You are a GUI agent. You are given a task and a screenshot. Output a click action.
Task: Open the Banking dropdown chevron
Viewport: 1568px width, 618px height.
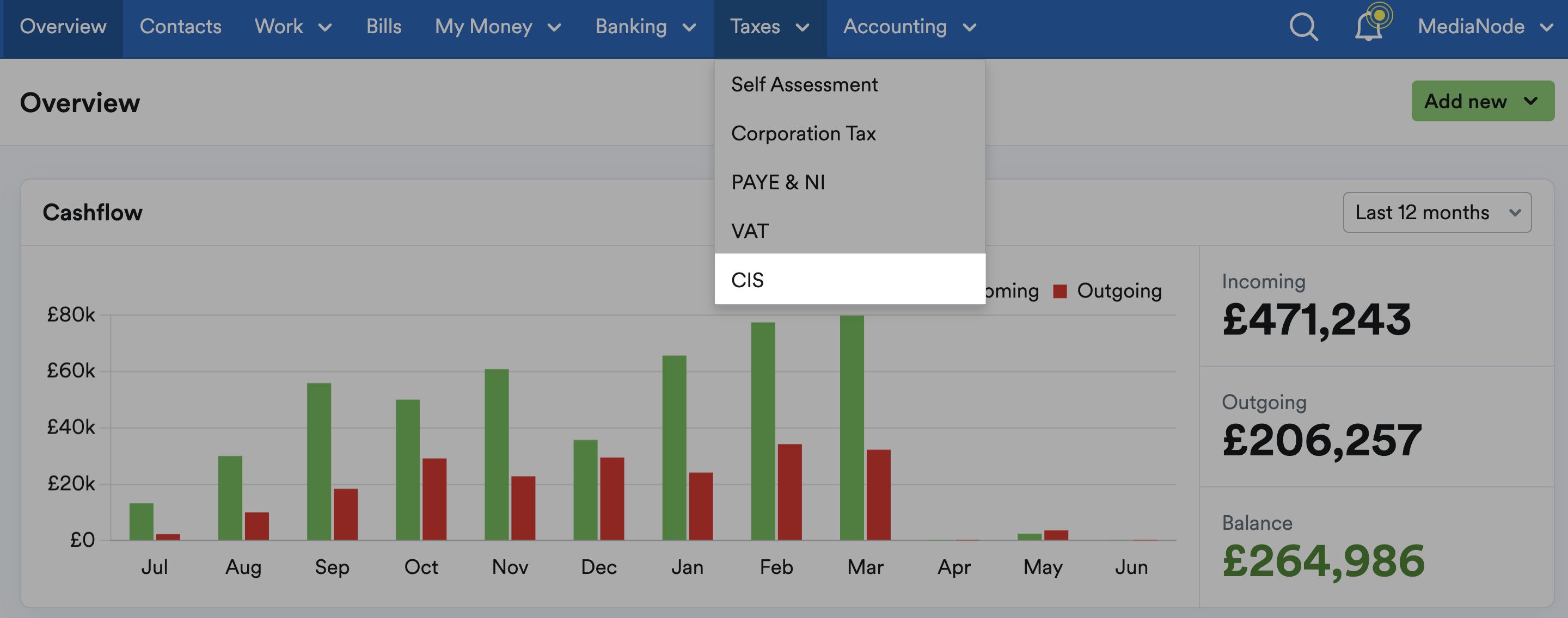[x=690, y=27]
